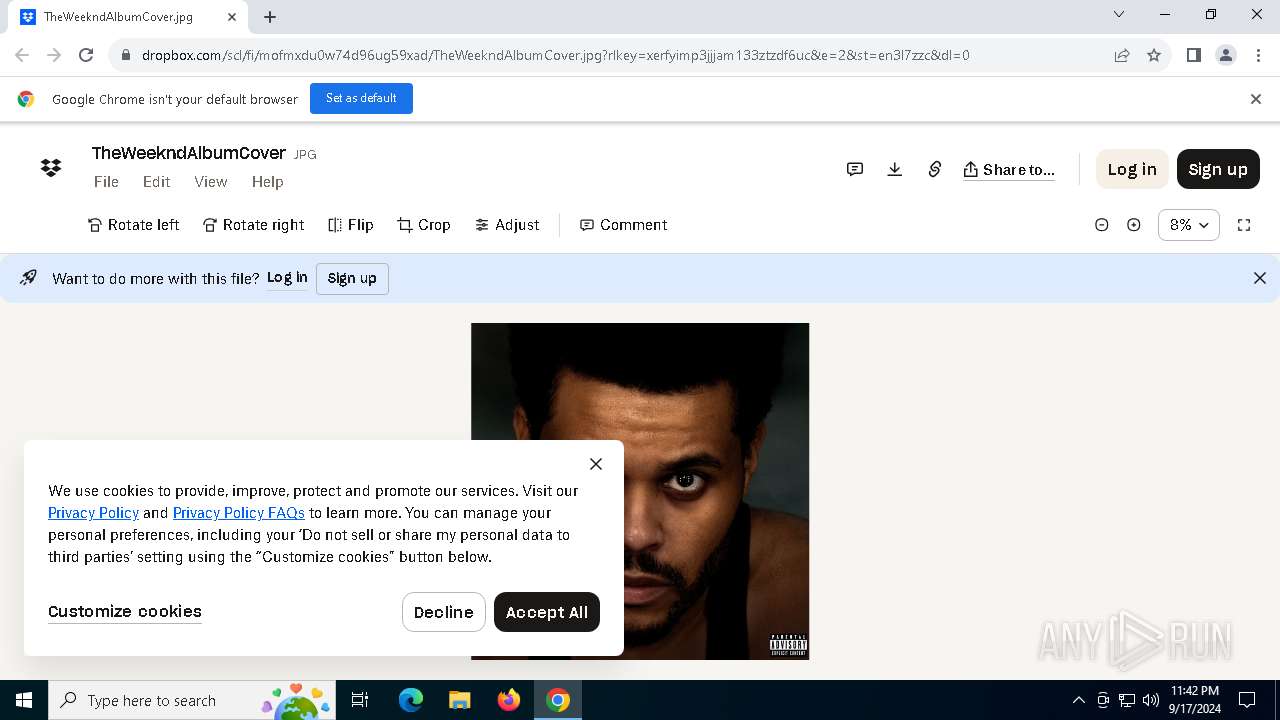This screenshot has height=720, width=1280.
Task: Open the Chrome profile icon
Action: pyautogui.click(x=1226, y=55)
